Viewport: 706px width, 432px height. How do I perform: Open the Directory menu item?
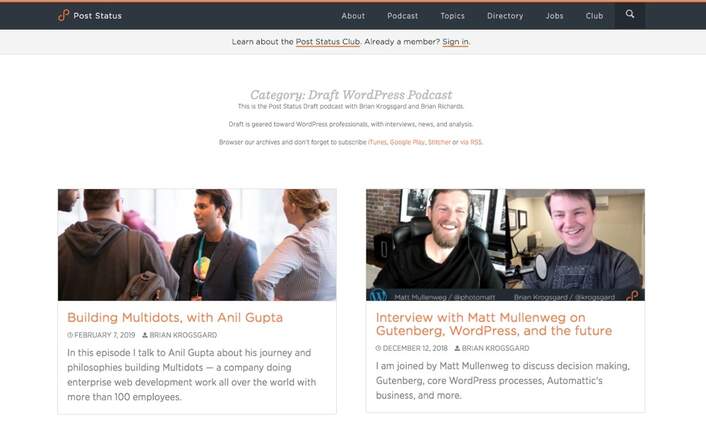click(x=505, y=16)
